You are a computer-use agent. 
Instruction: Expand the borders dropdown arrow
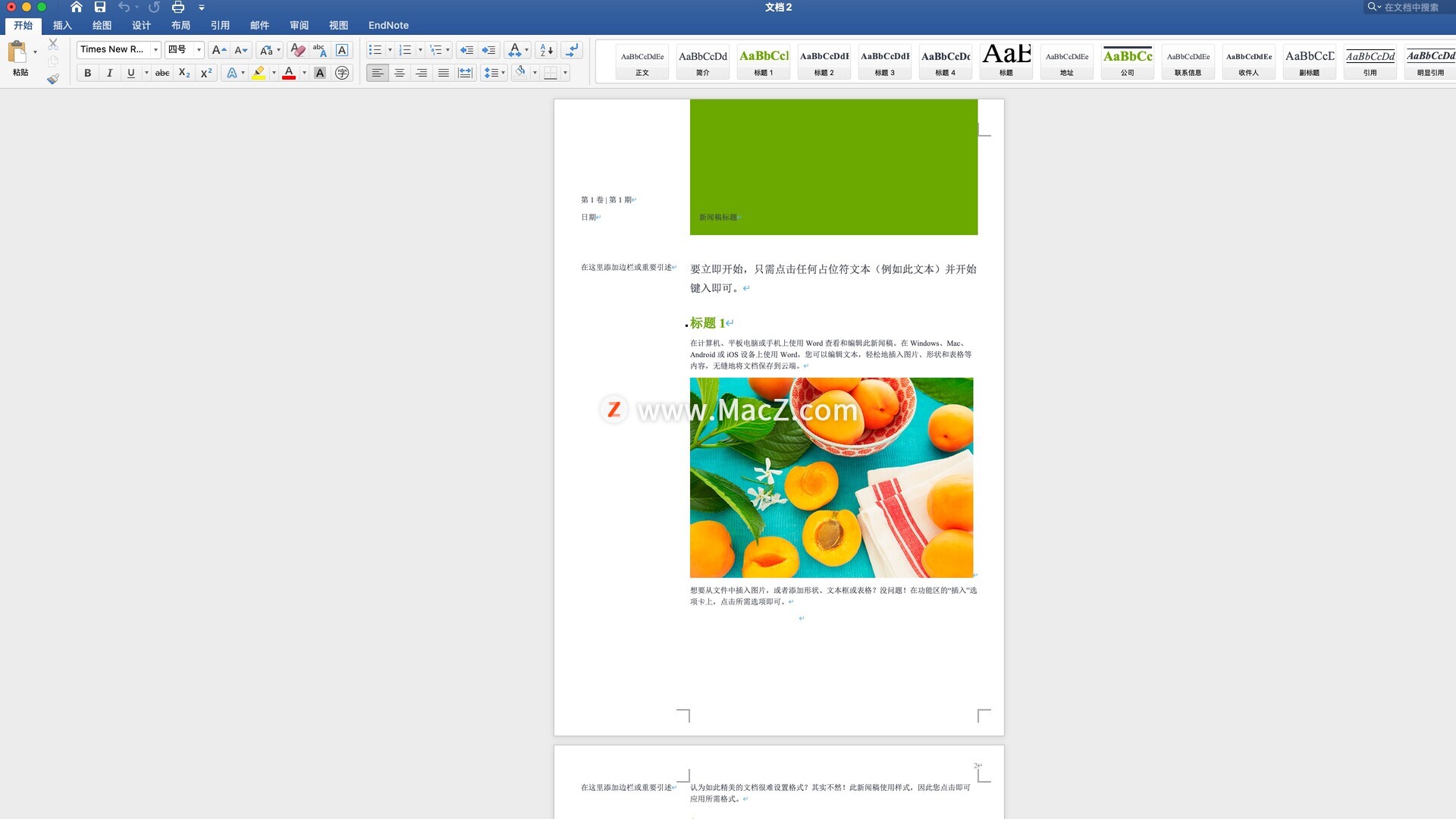(565, 73)
